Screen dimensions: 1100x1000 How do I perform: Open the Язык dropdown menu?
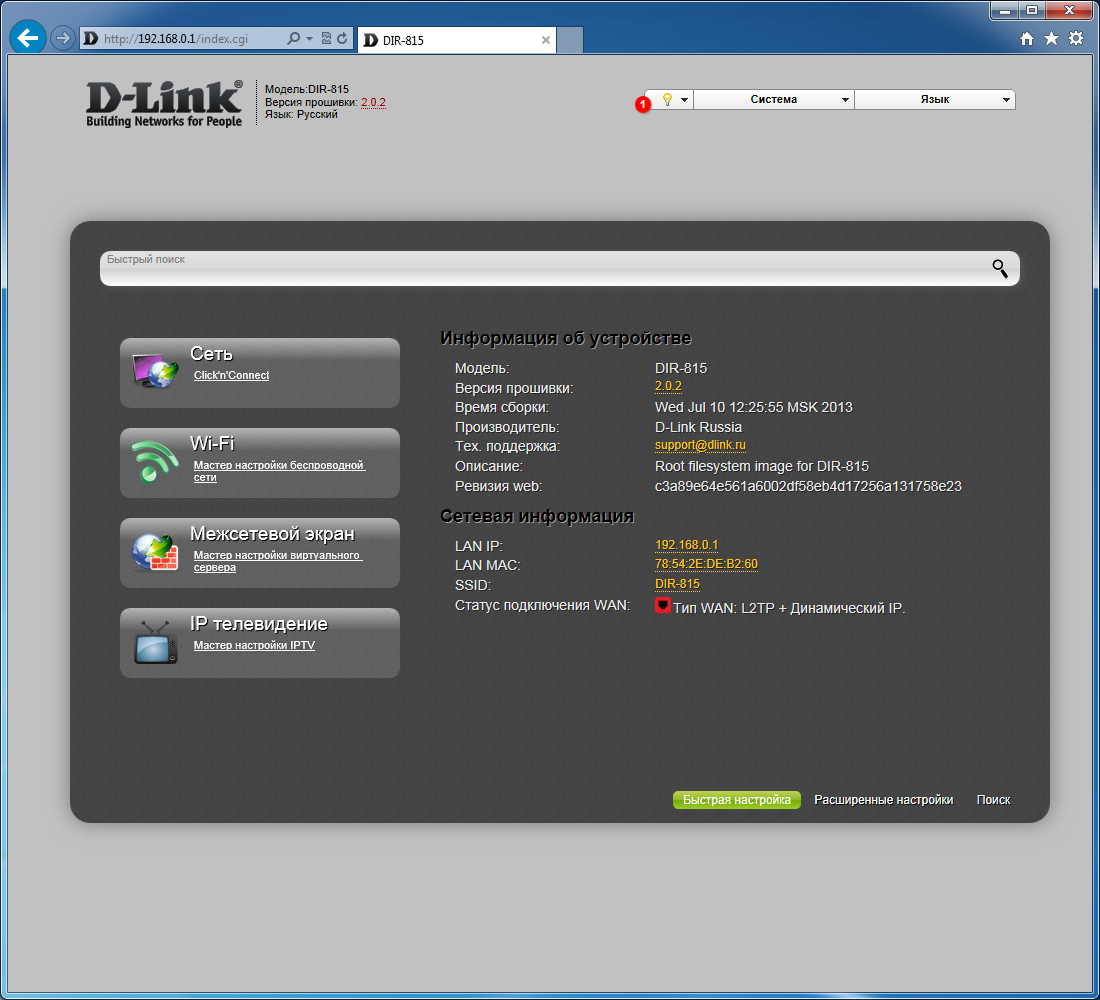(935, 100)
